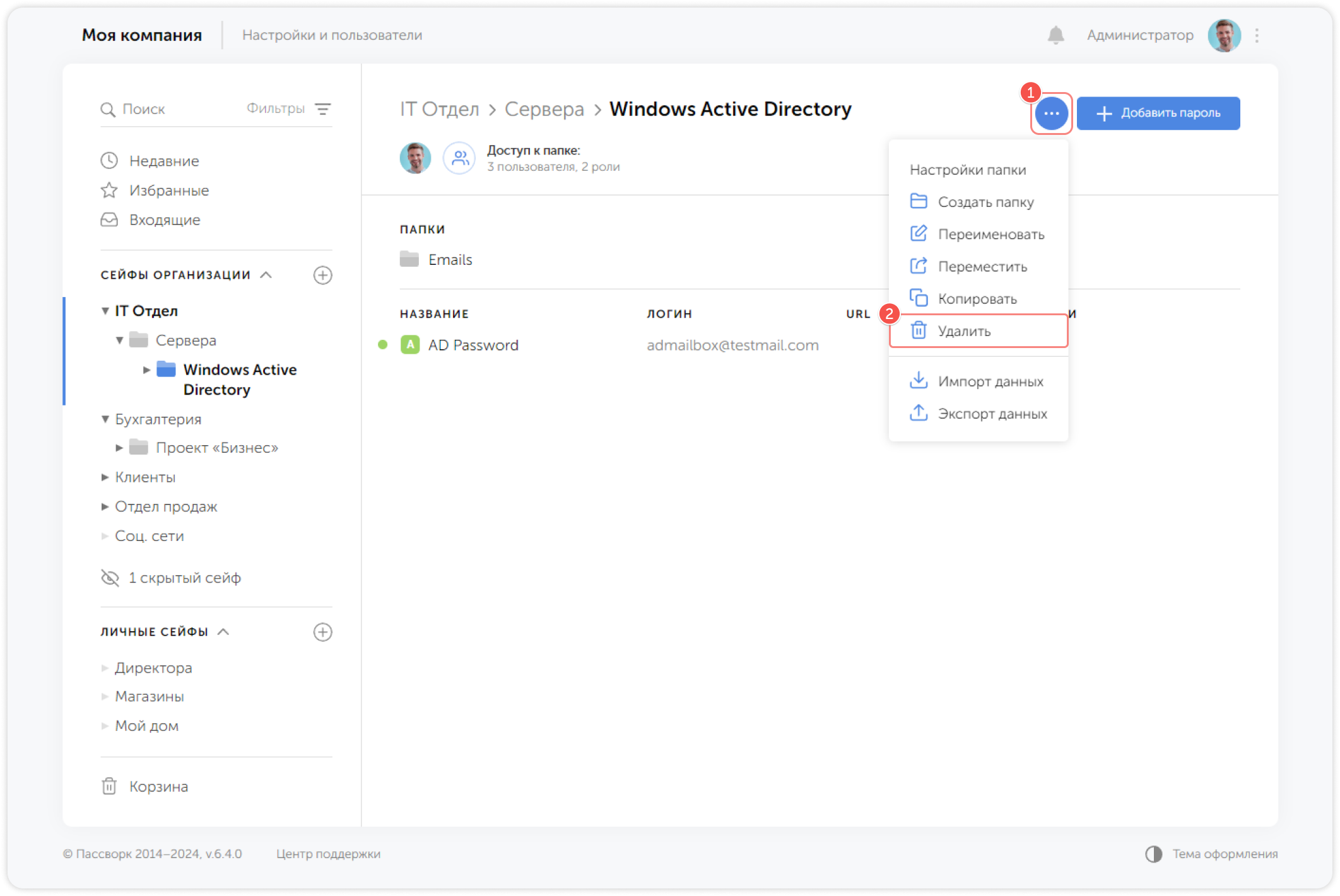The width and height of the screenshot is (1340, 896).
Task: Expand the Клиенты vault tree item
Action: tap(105, 477)
